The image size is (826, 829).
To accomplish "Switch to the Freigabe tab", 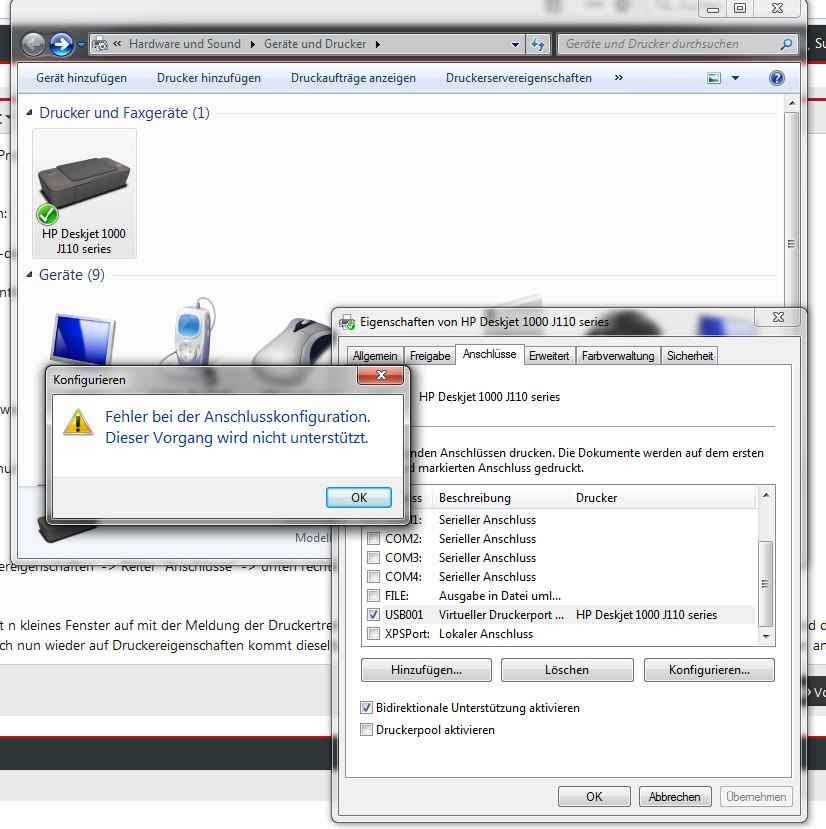I will 430,356.
